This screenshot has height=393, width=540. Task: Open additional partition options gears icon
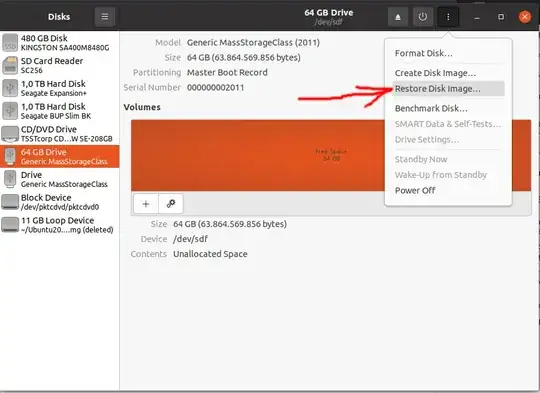pyautogui.click(x=171, y=204)
